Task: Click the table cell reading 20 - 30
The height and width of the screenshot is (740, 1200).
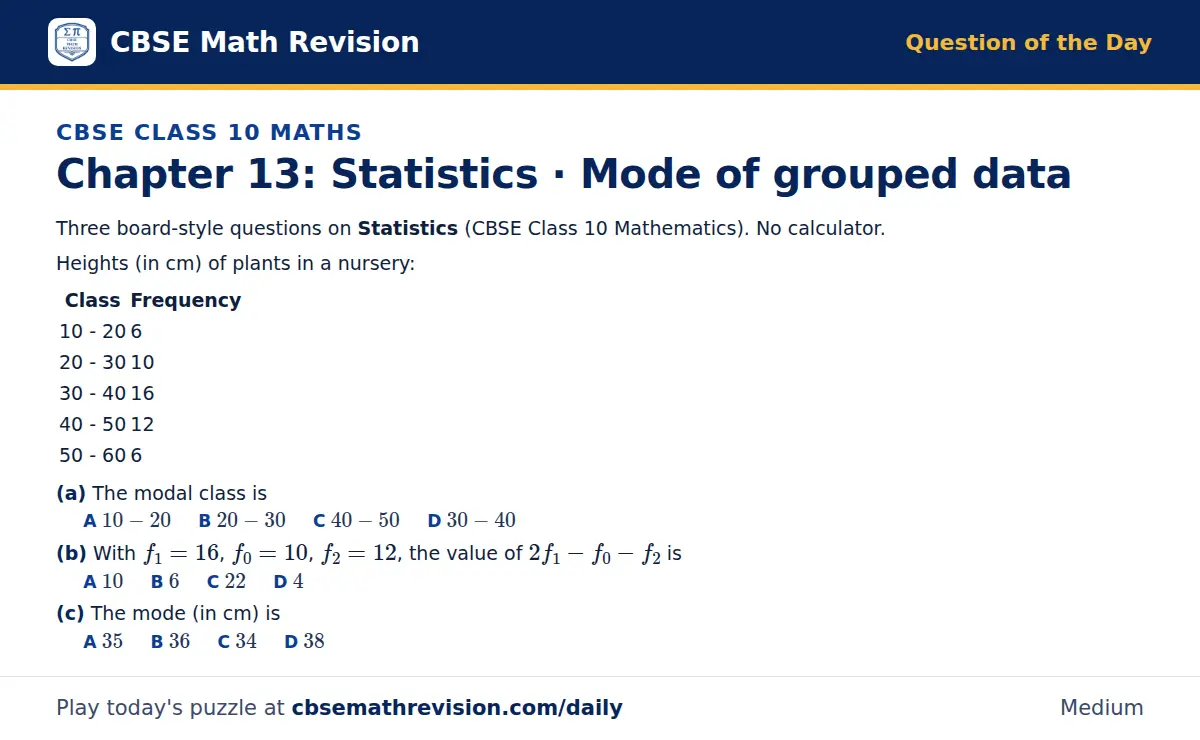Action: (92, 362)
